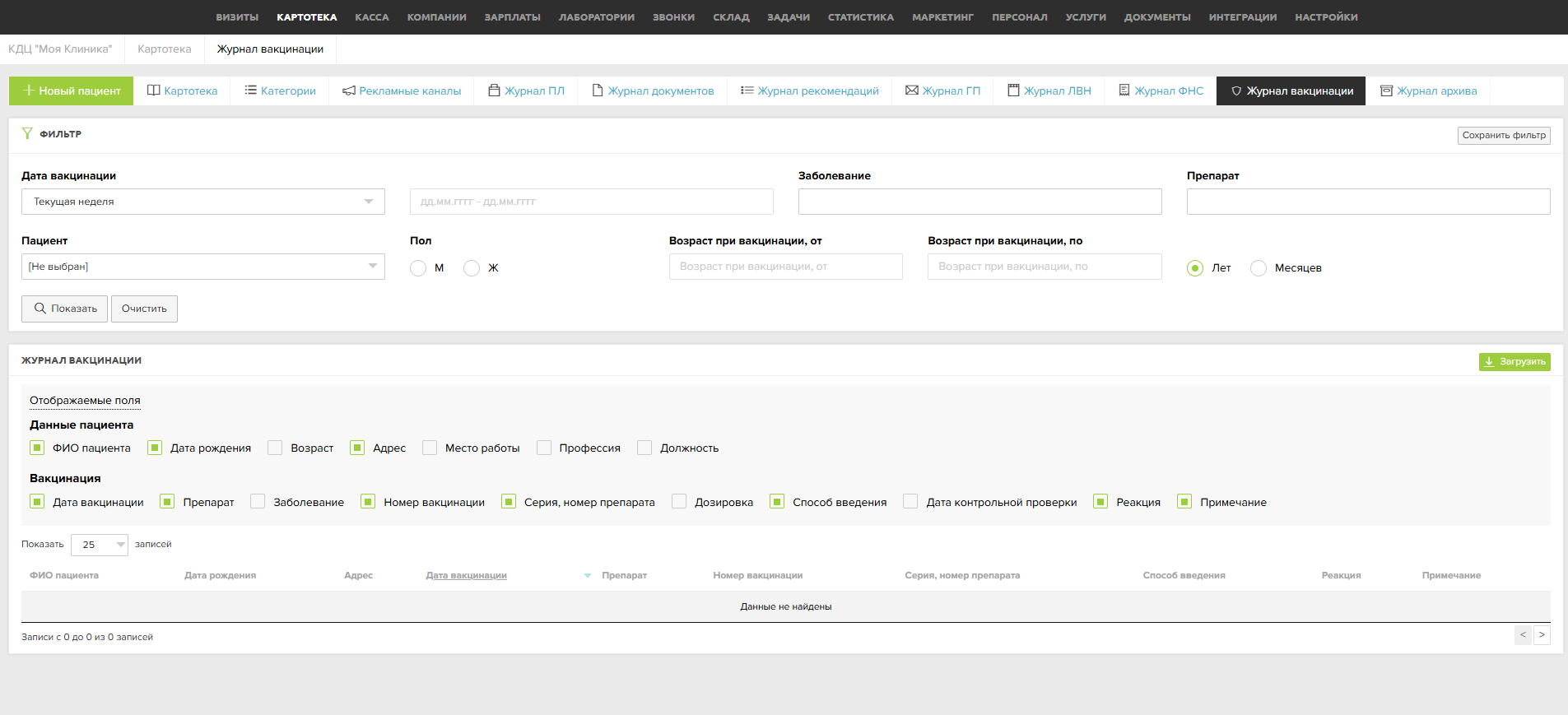Click the megaphone icon of Рекламные каналы
The height and width of the screenshot is (715, 1568).
click(349, 91)
